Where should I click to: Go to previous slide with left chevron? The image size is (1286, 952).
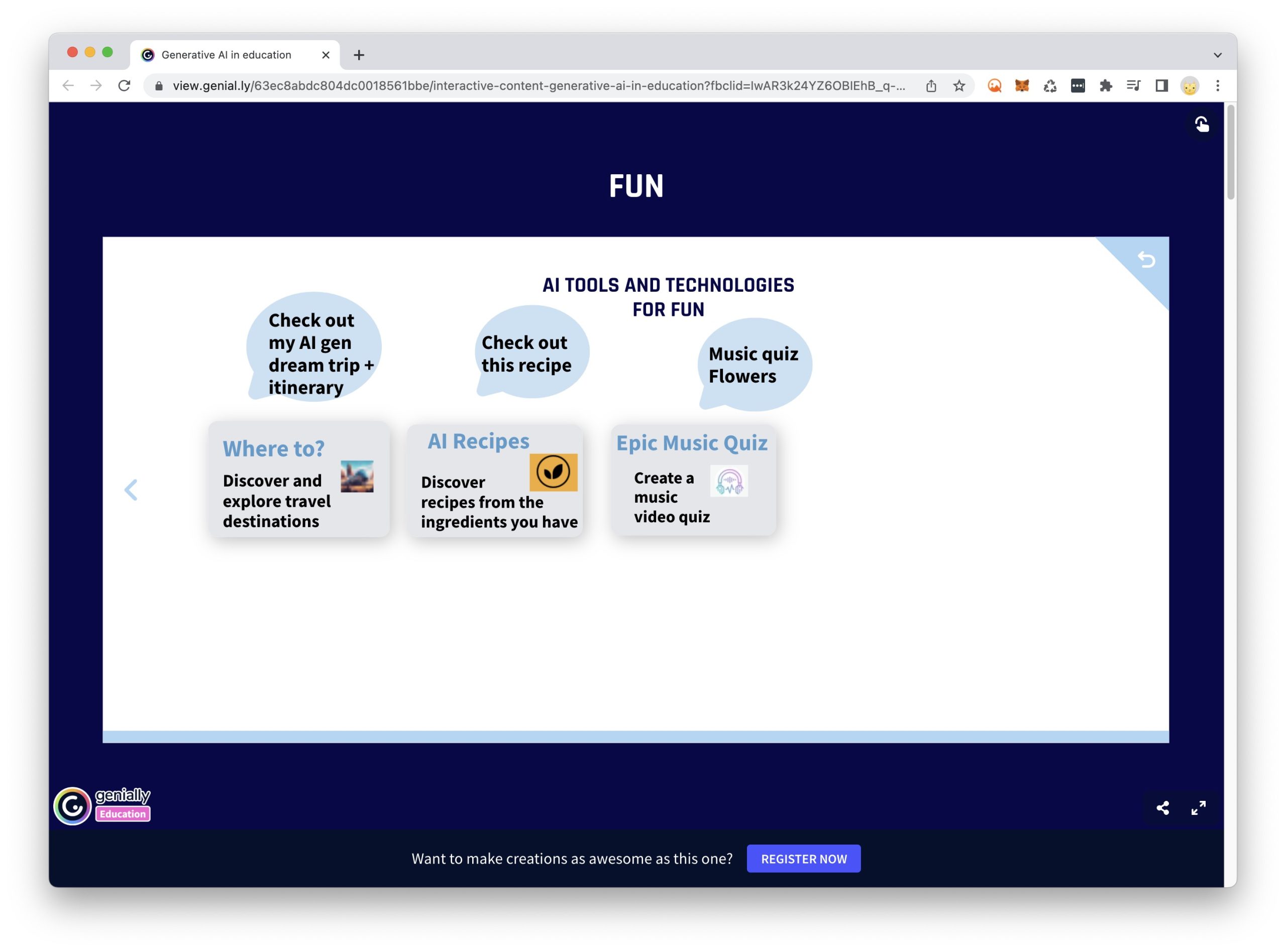(131, 490)
